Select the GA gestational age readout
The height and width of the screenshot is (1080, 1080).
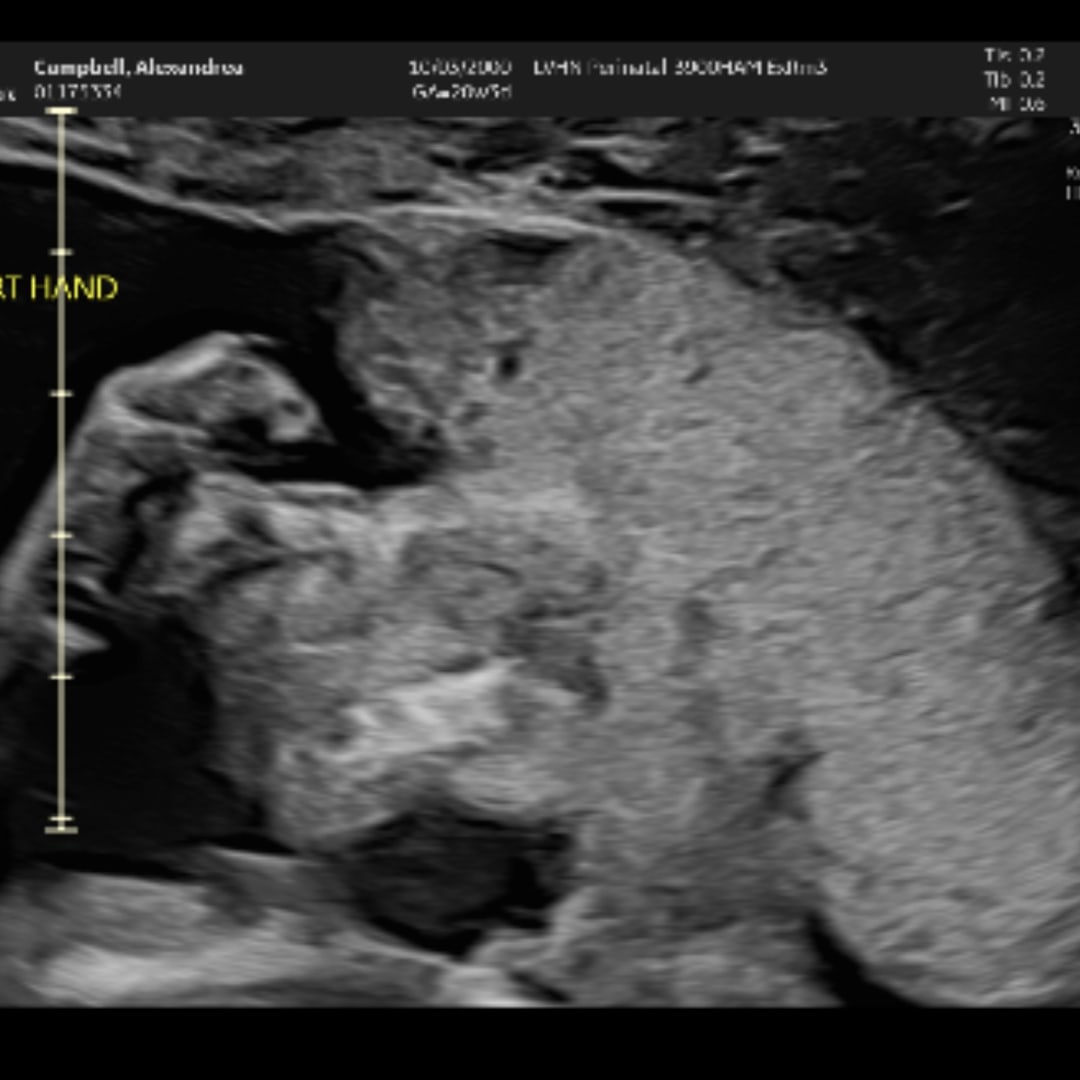coord(461,91)
